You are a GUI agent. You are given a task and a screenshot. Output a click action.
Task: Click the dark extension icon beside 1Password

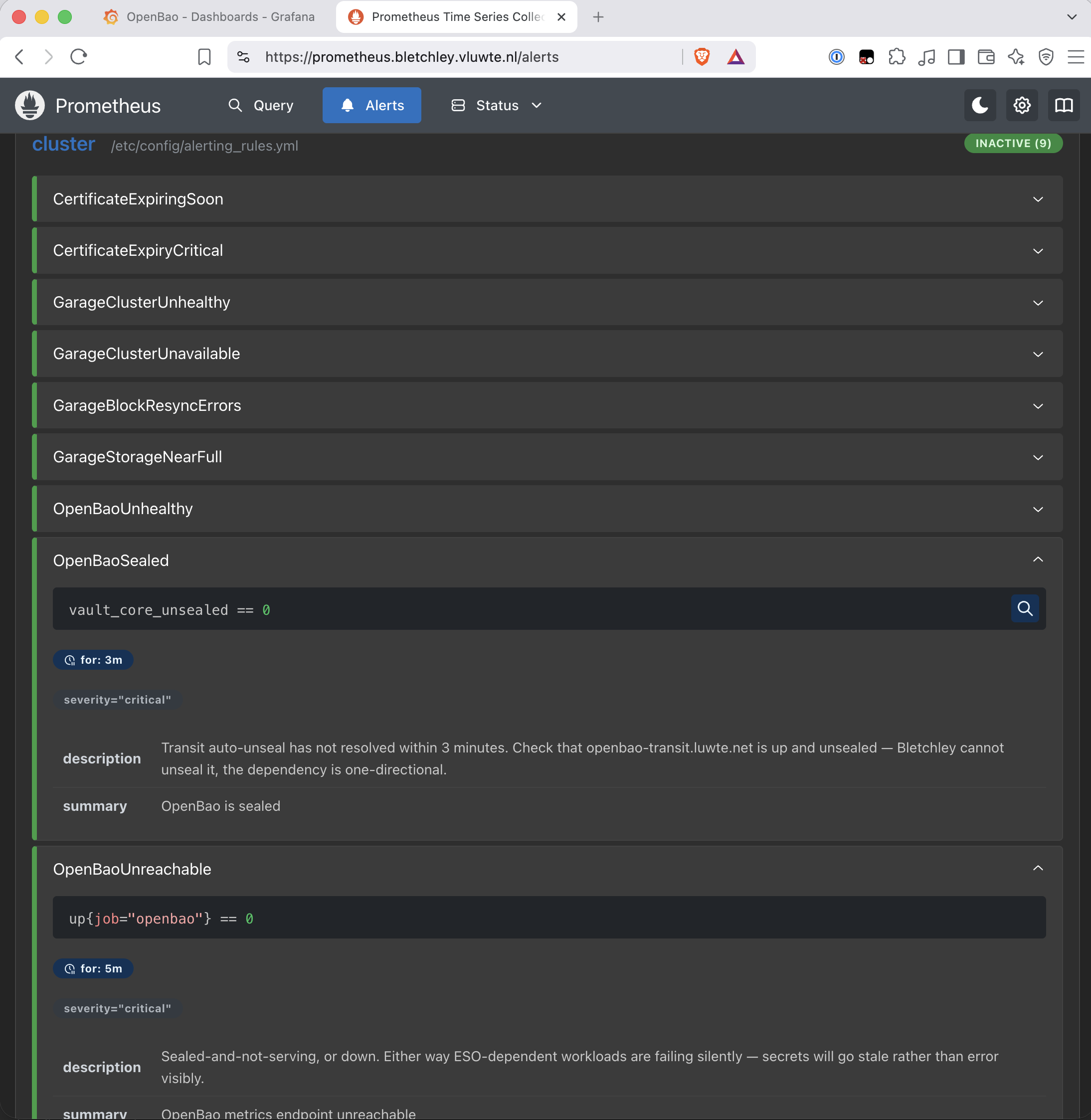[x=867, y=57]
